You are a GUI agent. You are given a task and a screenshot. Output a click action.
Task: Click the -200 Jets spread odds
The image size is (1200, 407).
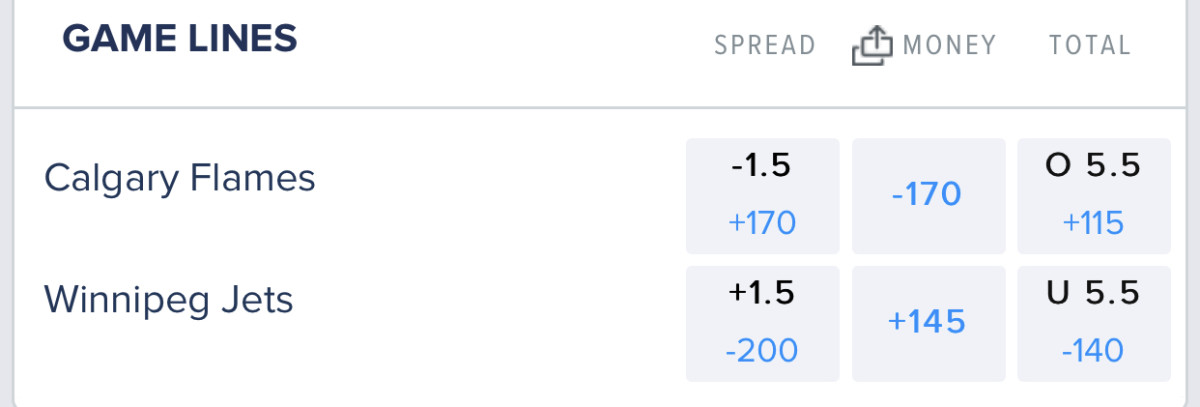762,350
